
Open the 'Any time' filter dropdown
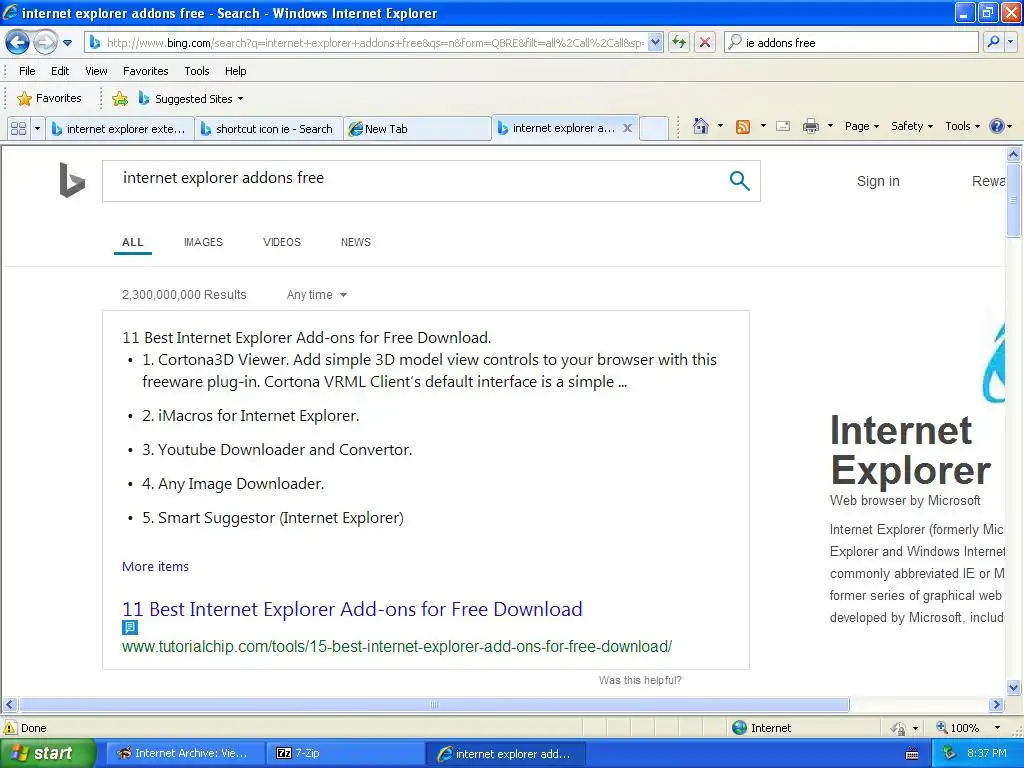point(317,295)
